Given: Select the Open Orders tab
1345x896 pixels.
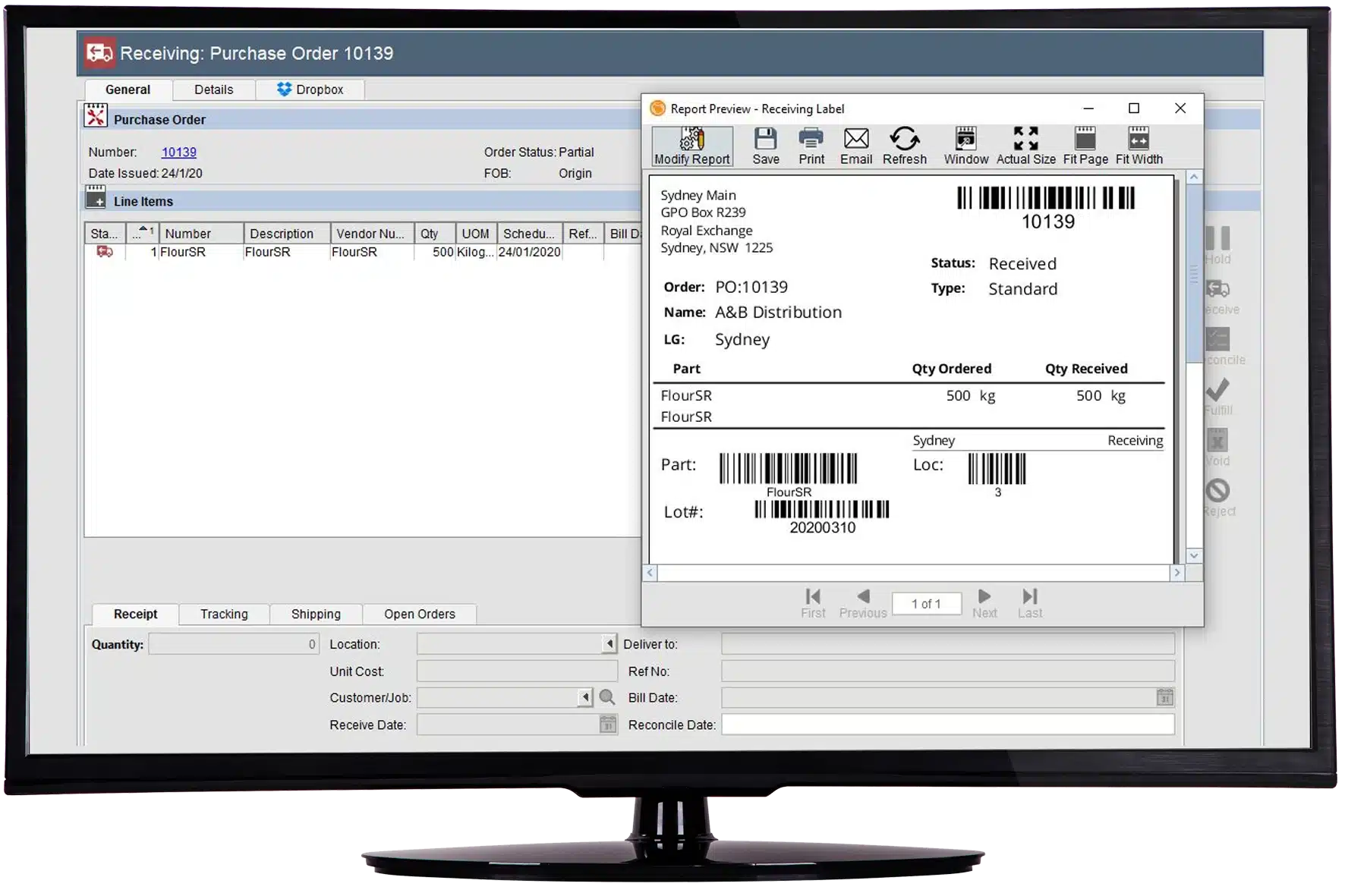Looking at the screenshot, I should 420,614.
